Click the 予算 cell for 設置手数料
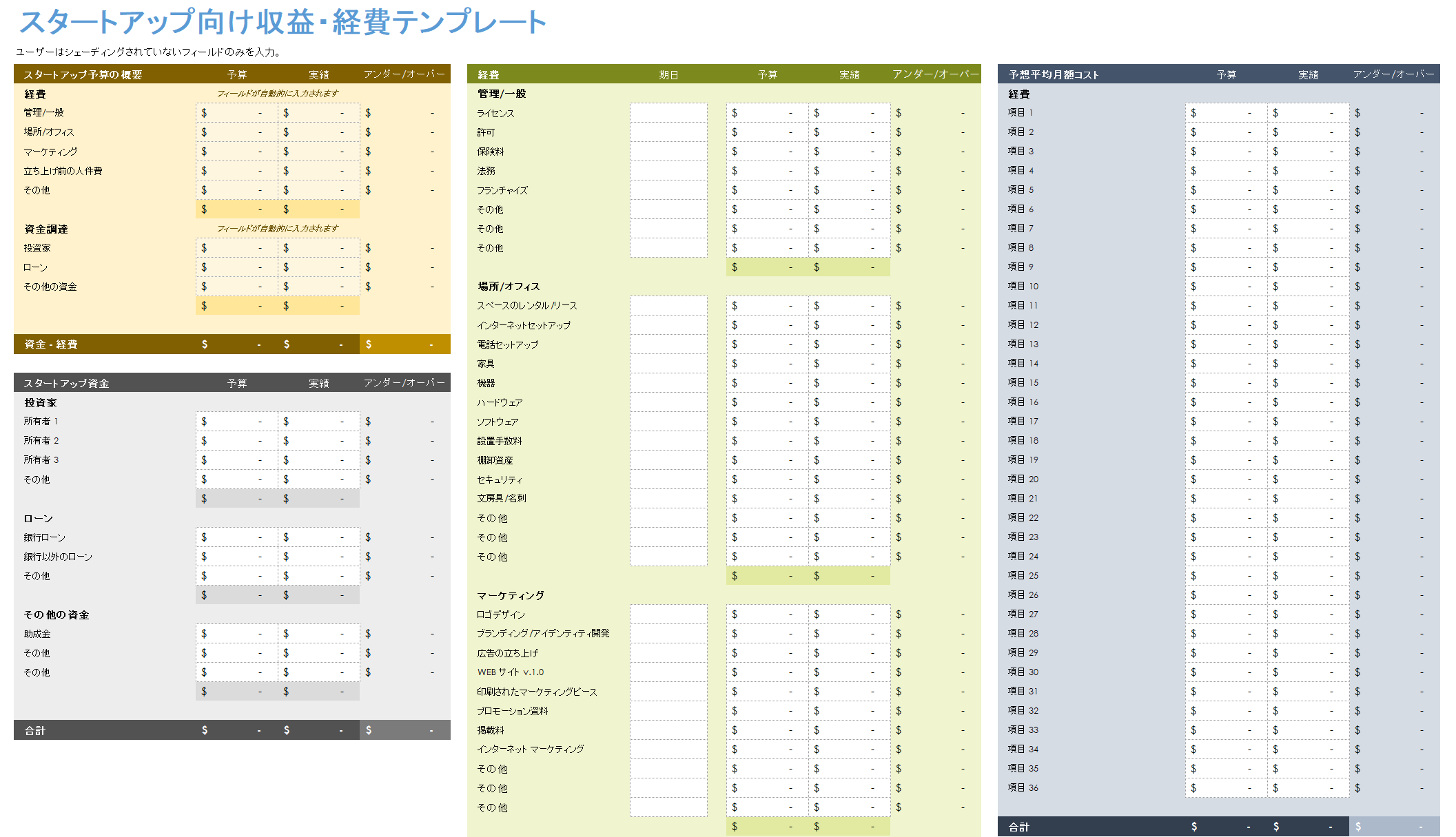 [768, 441]
